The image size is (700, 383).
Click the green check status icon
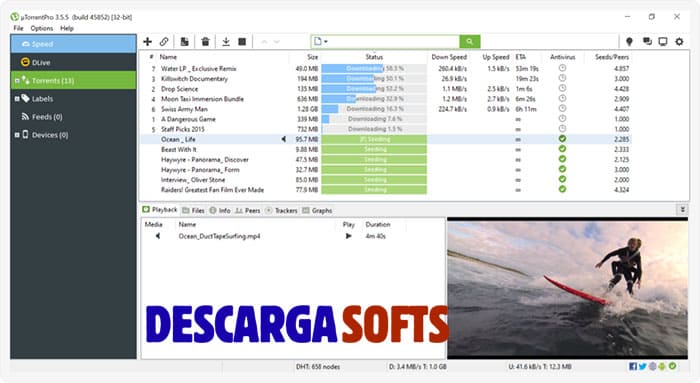[x=672, y=366]
